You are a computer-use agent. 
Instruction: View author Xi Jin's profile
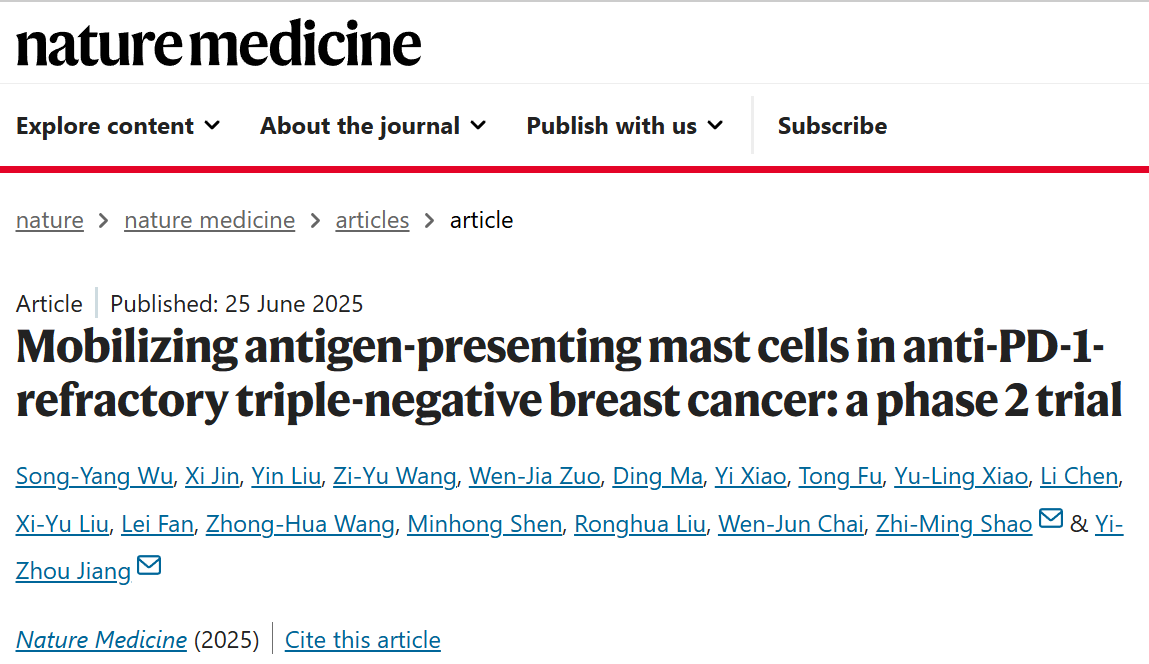point(212,476)
